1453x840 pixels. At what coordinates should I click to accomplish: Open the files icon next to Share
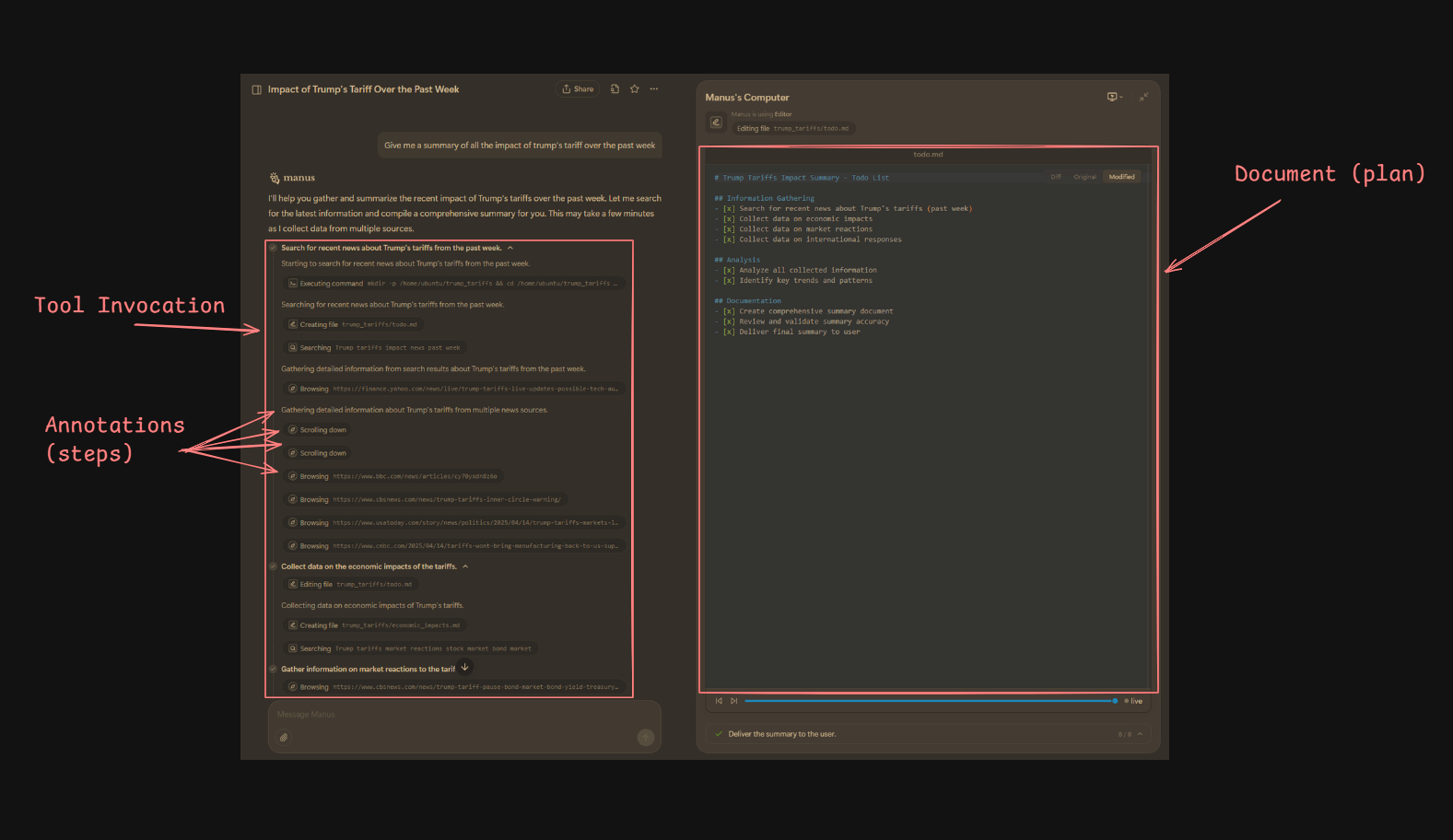615,89
